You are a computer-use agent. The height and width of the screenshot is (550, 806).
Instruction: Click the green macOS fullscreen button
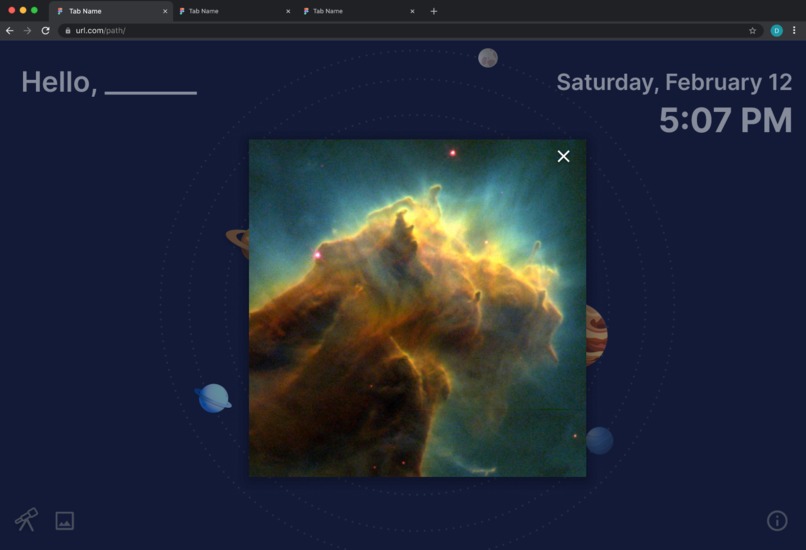34,10
